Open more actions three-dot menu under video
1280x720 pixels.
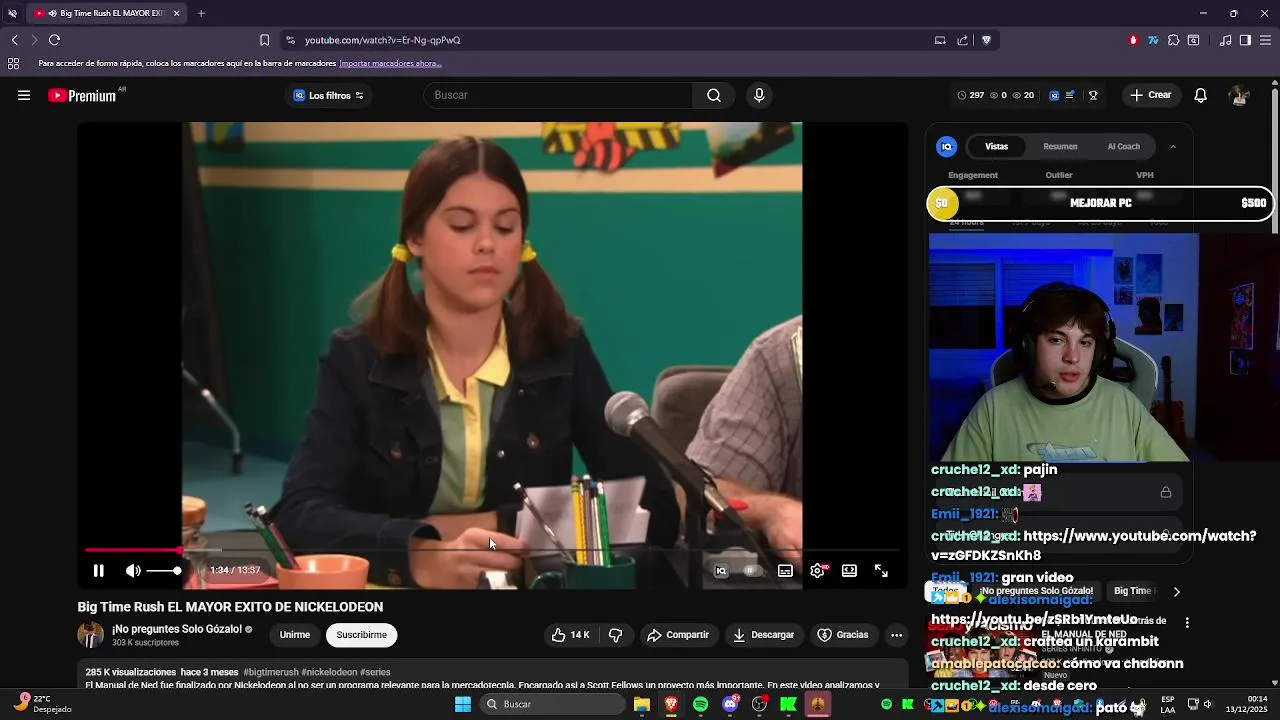point(896,635)
